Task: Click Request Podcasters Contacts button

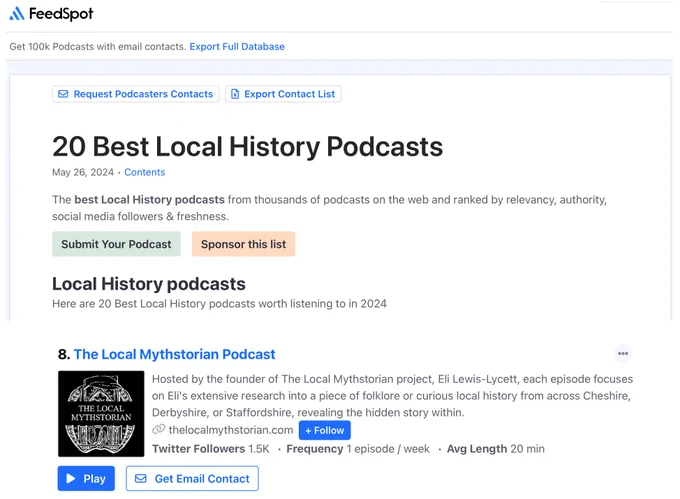Action: (x=136, y=94)
